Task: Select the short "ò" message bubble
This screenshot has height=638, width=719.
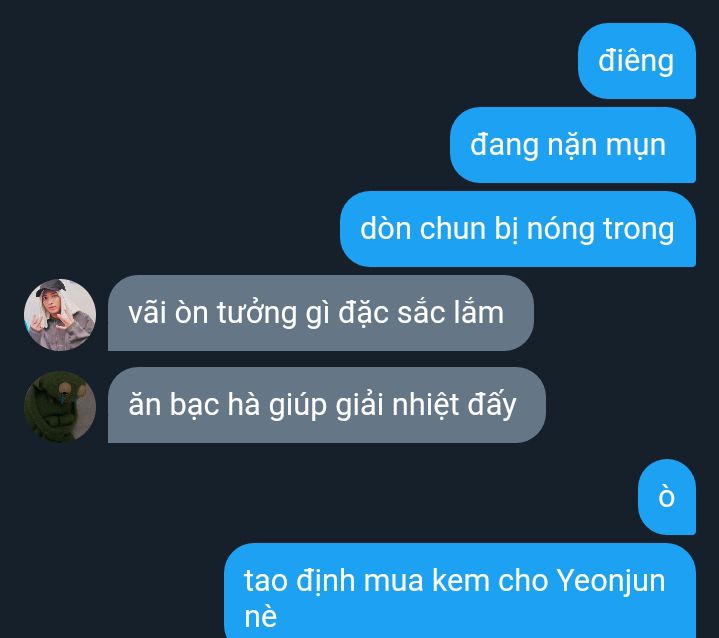Action: click(667, 497)
